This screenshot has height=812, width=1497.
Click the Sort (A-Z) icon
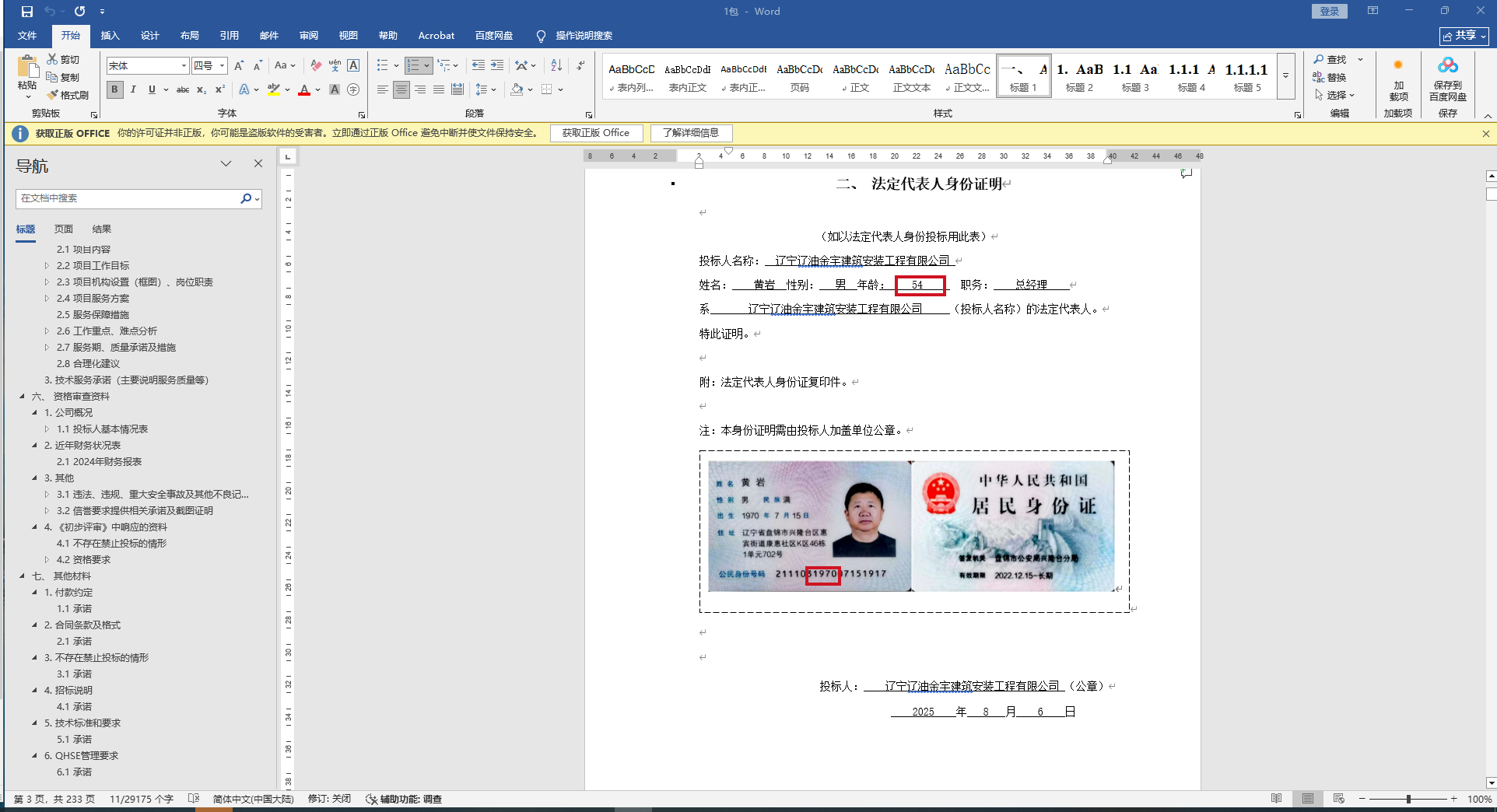click(x=556, y=65)
